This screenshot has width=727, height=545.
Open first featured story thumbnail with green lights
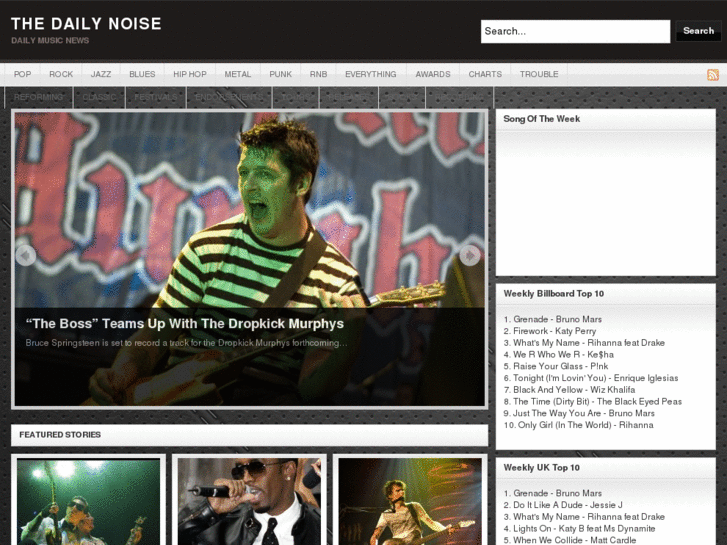[88, 502]
